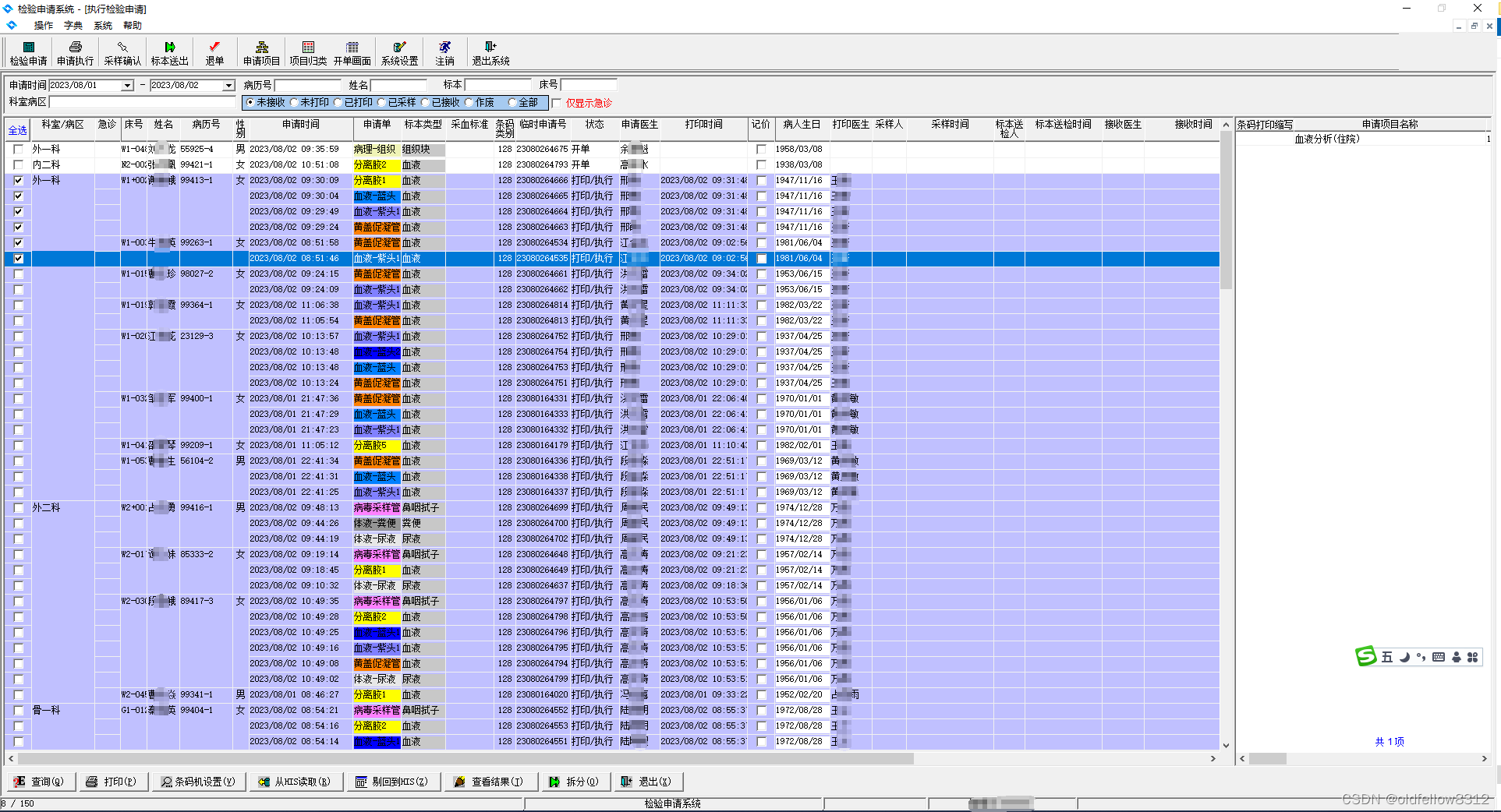Click the 标本 input field

point(497,85)
